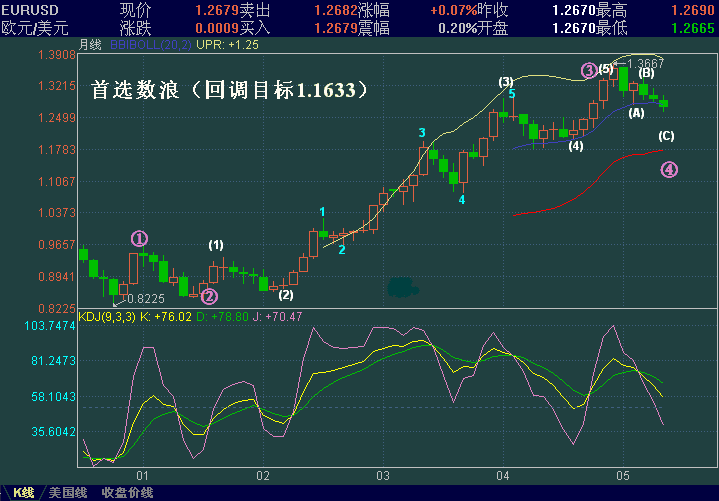Click the cyan wave 2 label
719x501 pixels.
(342, 250)
